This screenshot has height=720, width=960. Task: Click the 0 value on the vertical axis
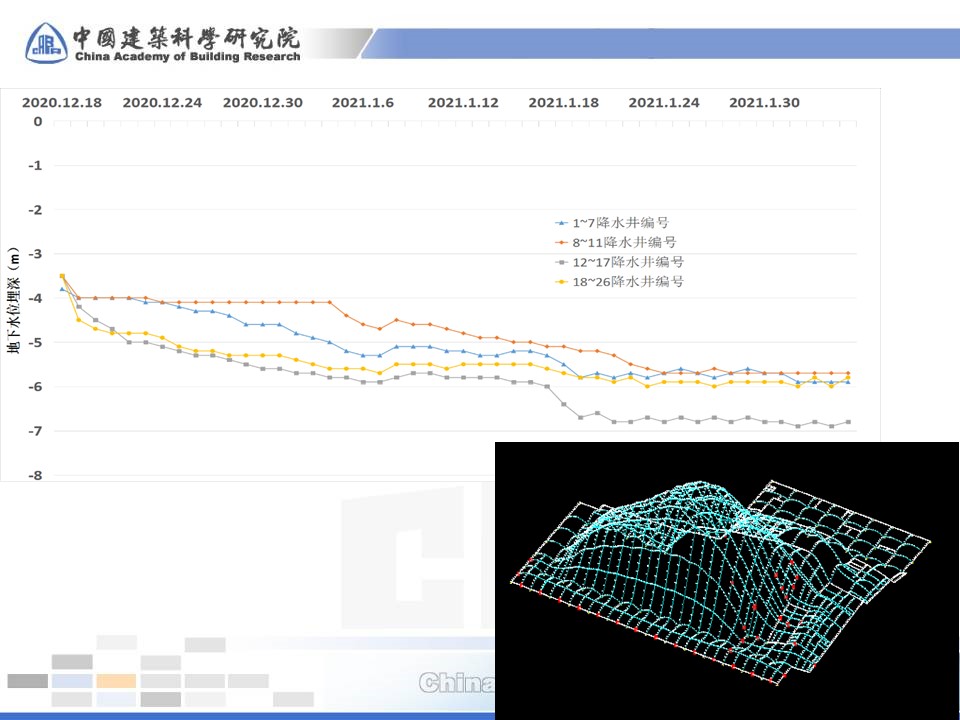pos(38,121)
